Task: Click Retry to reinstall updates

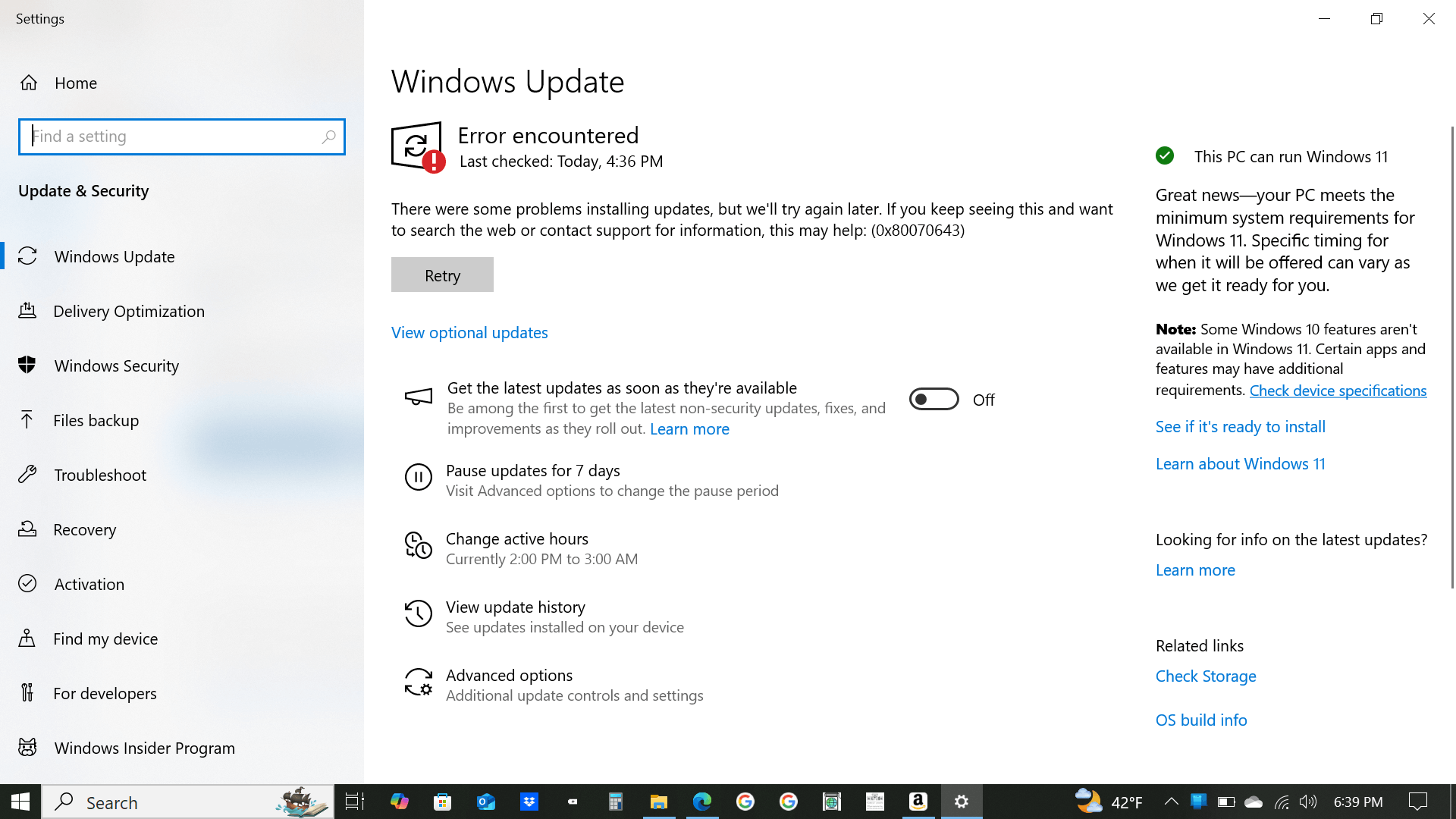Action: [442, 275]
